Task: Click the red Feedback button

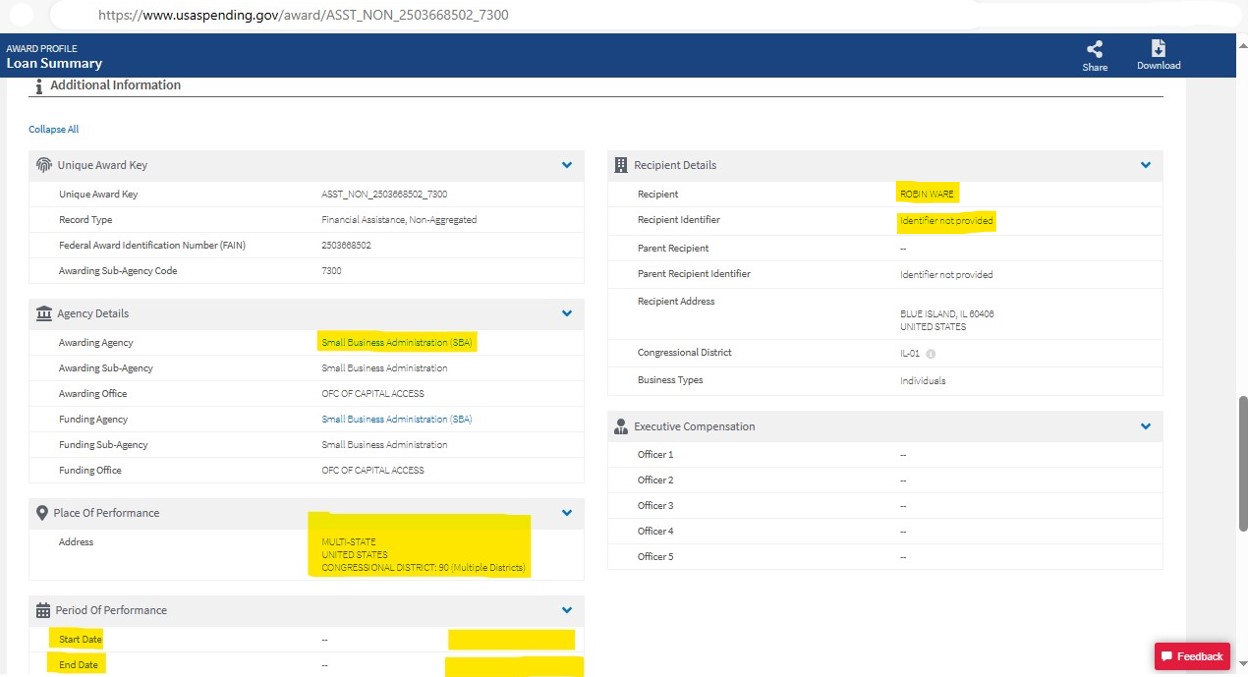Action: [x=1192, y=656]
